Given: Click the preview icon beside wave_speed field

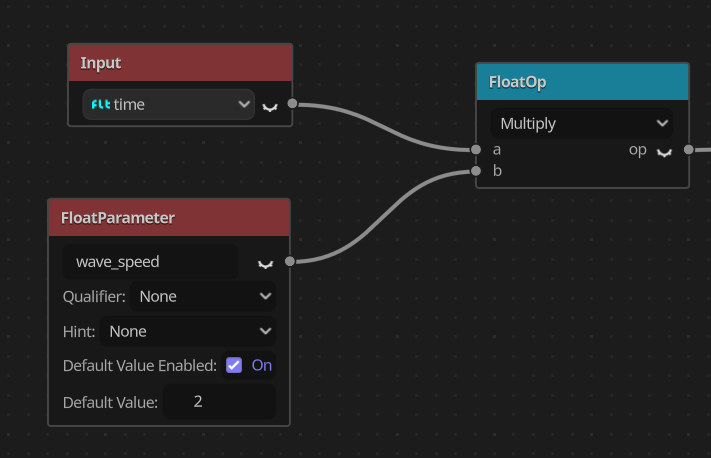Looking at the screenshot, I should [265, 264].
